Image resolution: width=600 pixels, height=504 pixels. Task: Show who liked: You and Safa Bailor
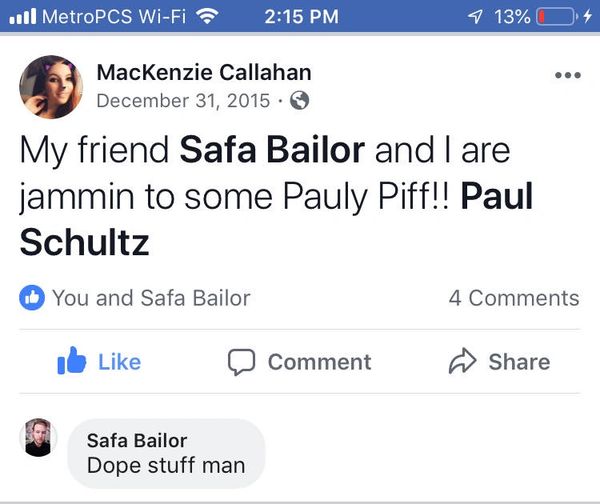150,297
